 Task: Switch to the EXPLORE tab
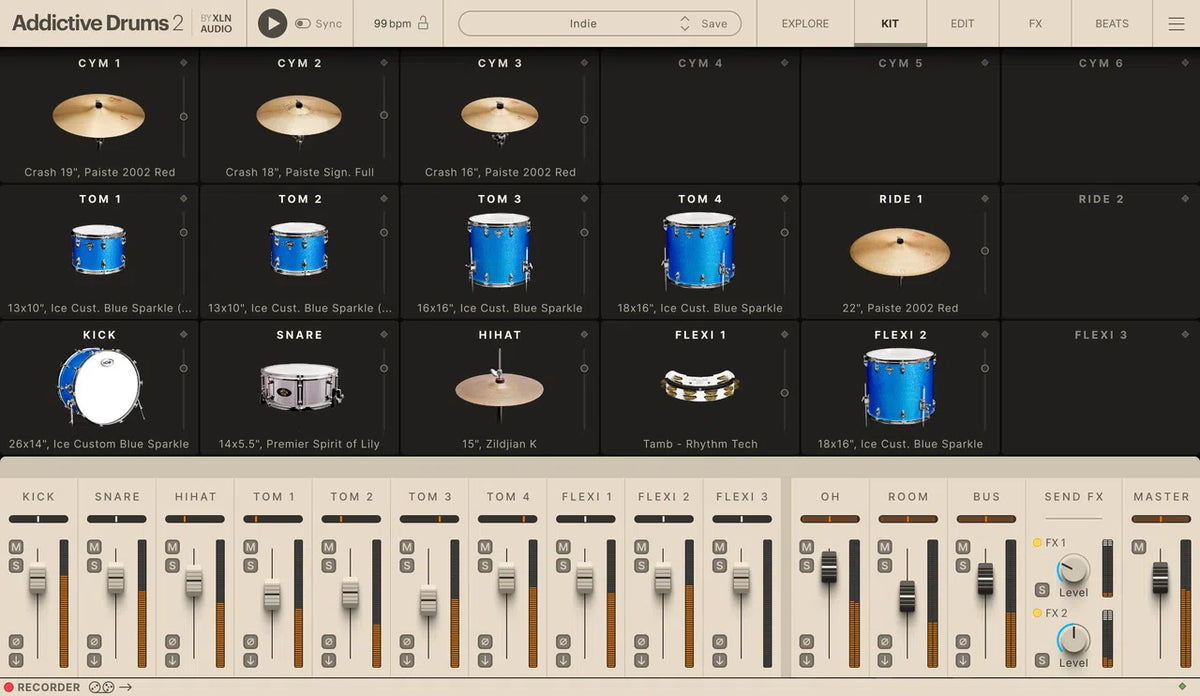point(804,23)
